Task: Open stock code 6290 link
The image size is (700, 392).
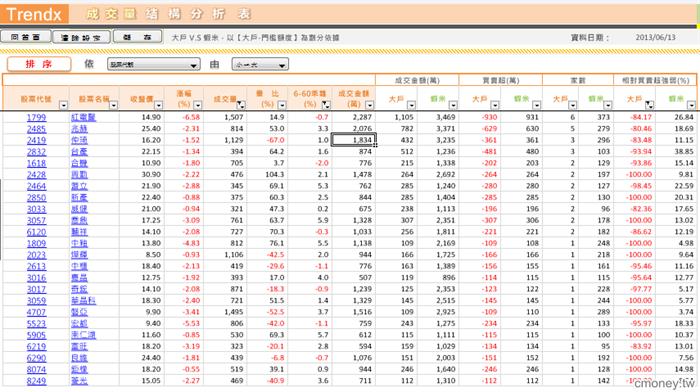Action: pyautogui.click(x=36, y=358)
